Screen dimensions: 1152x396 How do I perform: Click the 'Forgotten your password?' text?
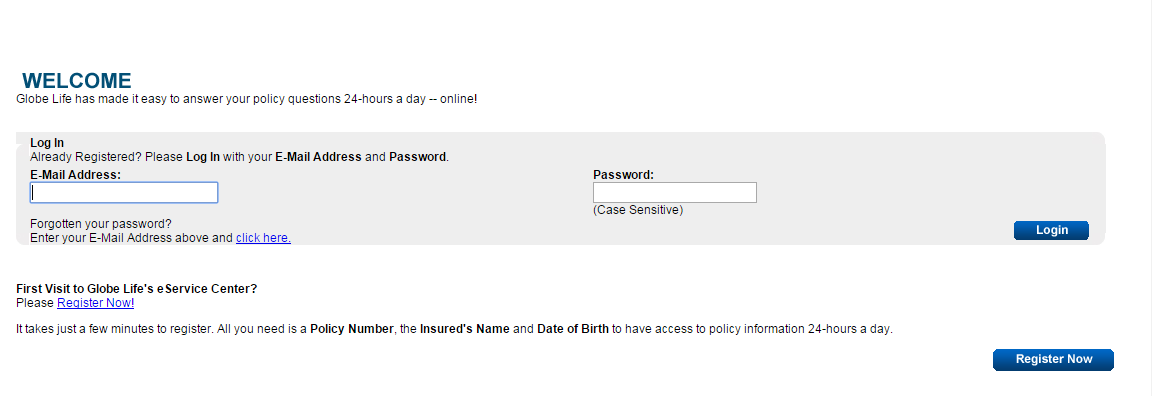pos(101,224)
